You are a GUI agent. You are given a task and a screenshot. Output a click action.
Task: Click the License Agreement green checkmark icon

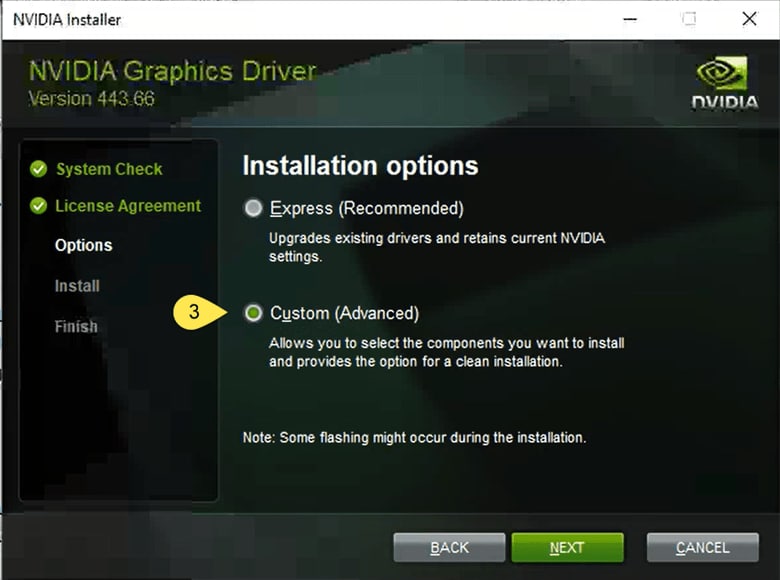[x=38, y=205]
